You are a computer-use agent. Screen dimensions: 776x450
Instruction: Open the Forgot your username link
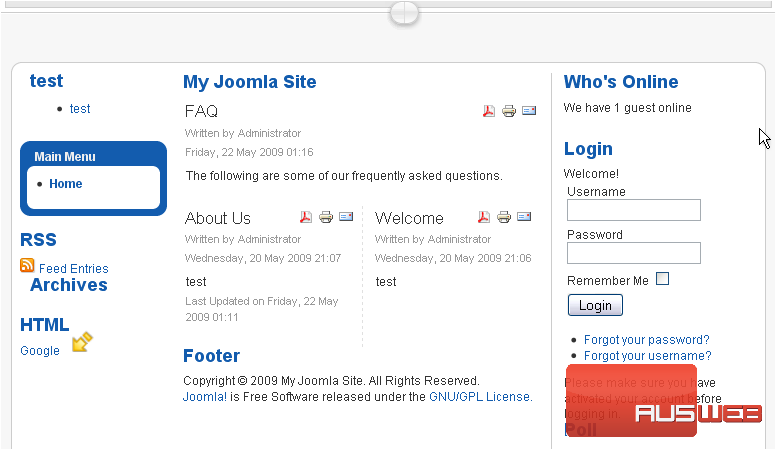click(647, 356)
